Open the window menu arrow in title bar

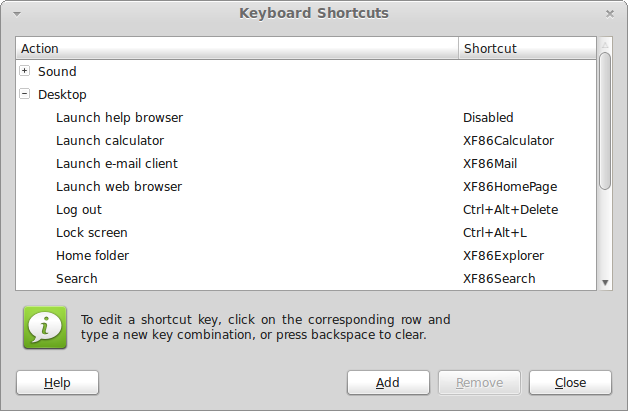click(x=17, y=14)
